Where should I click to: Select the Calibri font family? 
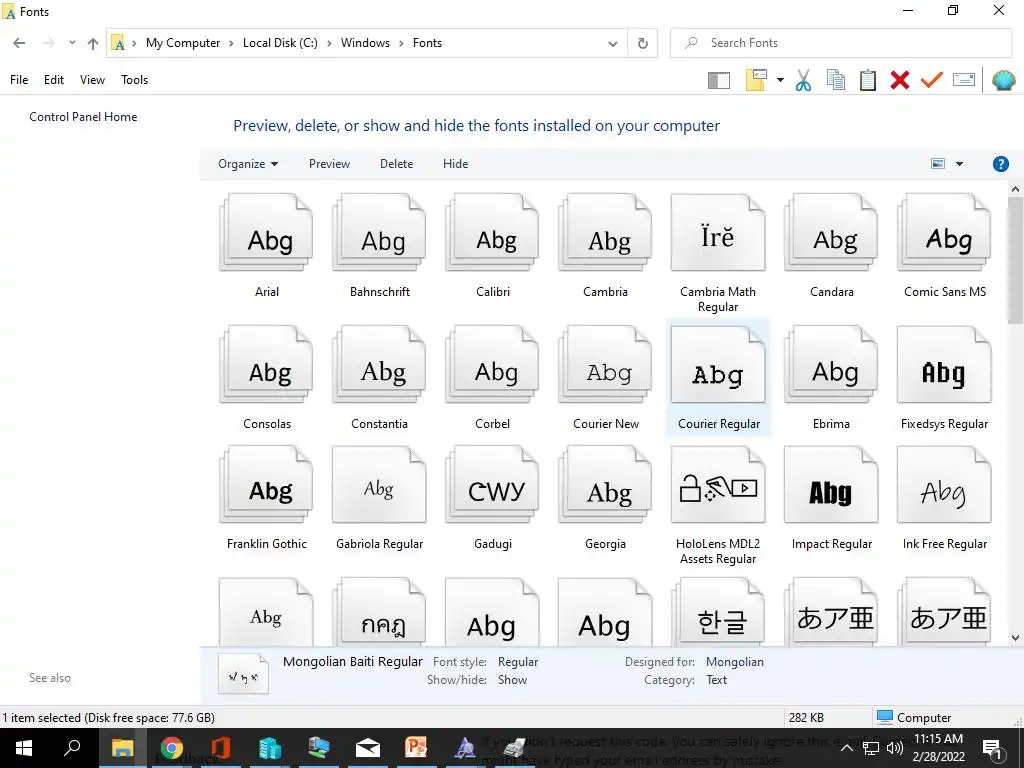(x=492, y=245)
